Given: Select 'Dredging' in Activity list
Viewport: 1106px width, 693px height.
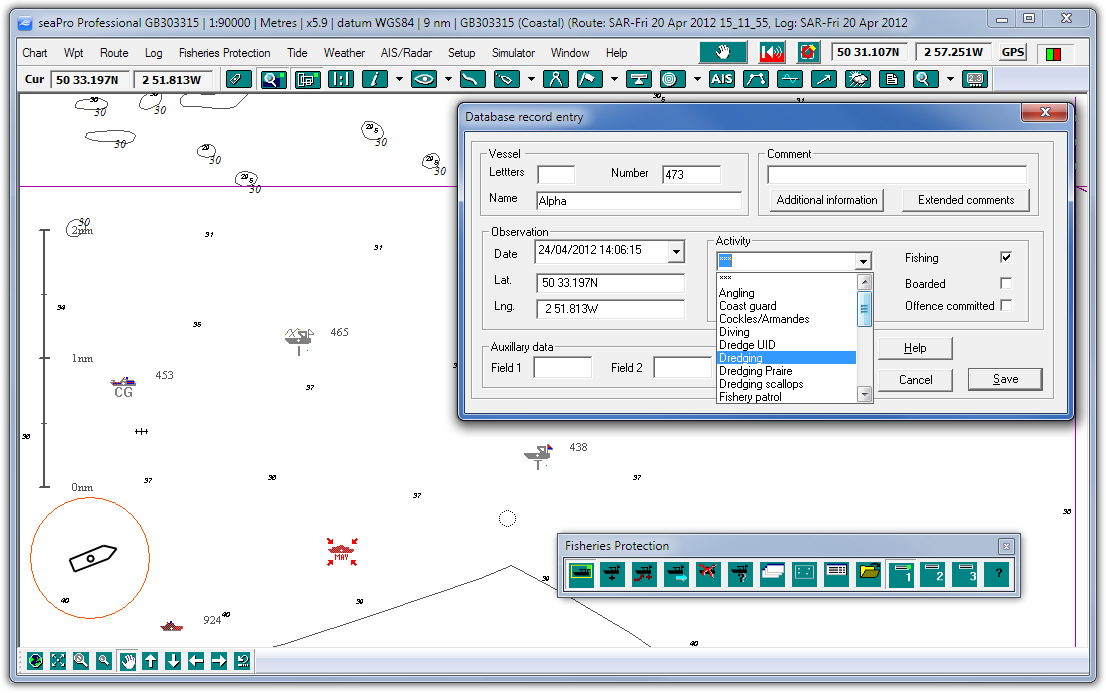Looking at the screenshot, I should click(x=786, y=358).
